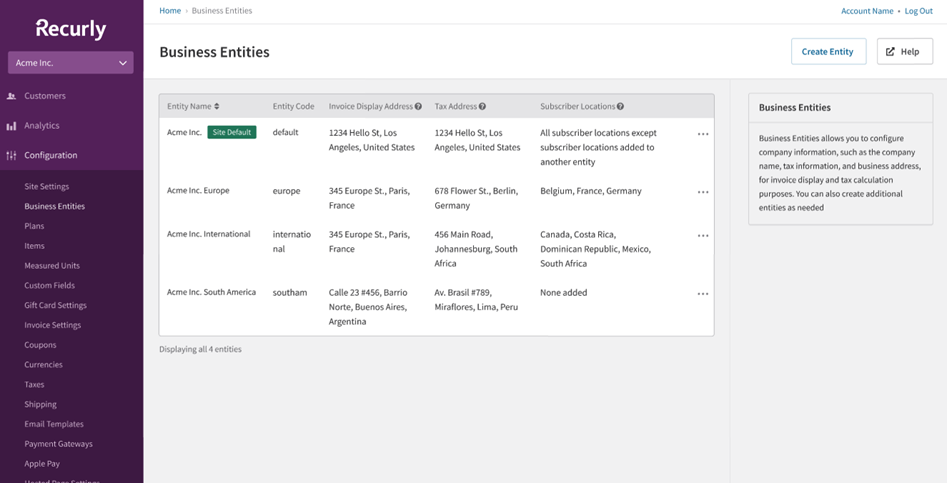Open the actions menu for Acme Inc. Europe
Image resolution: width=947 pixels, height=483 pixels.
(x=703, y=192)
